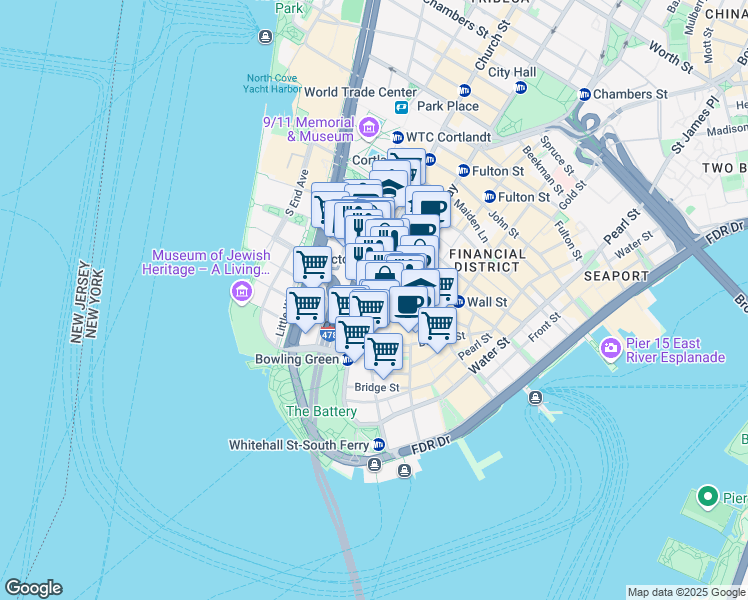Click the SEAPORT neighborhood label

coord(616,276)
